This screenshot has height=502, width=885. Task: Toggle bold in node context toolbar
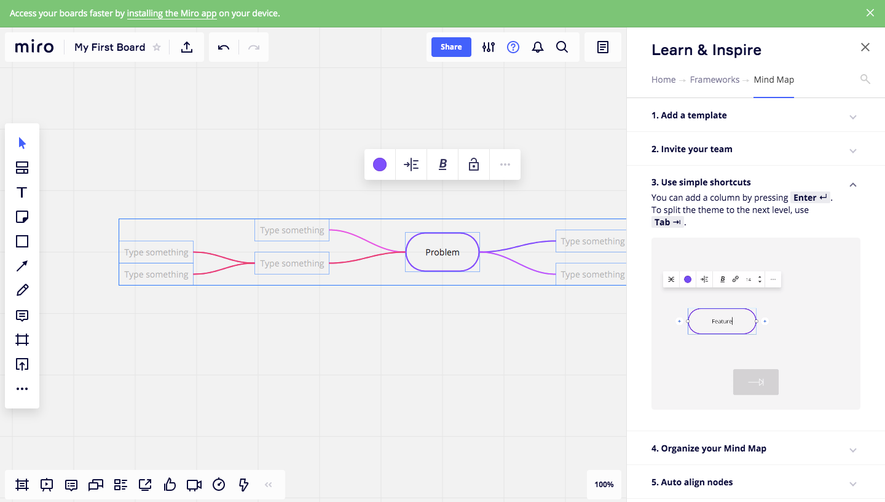click(443, 164)
